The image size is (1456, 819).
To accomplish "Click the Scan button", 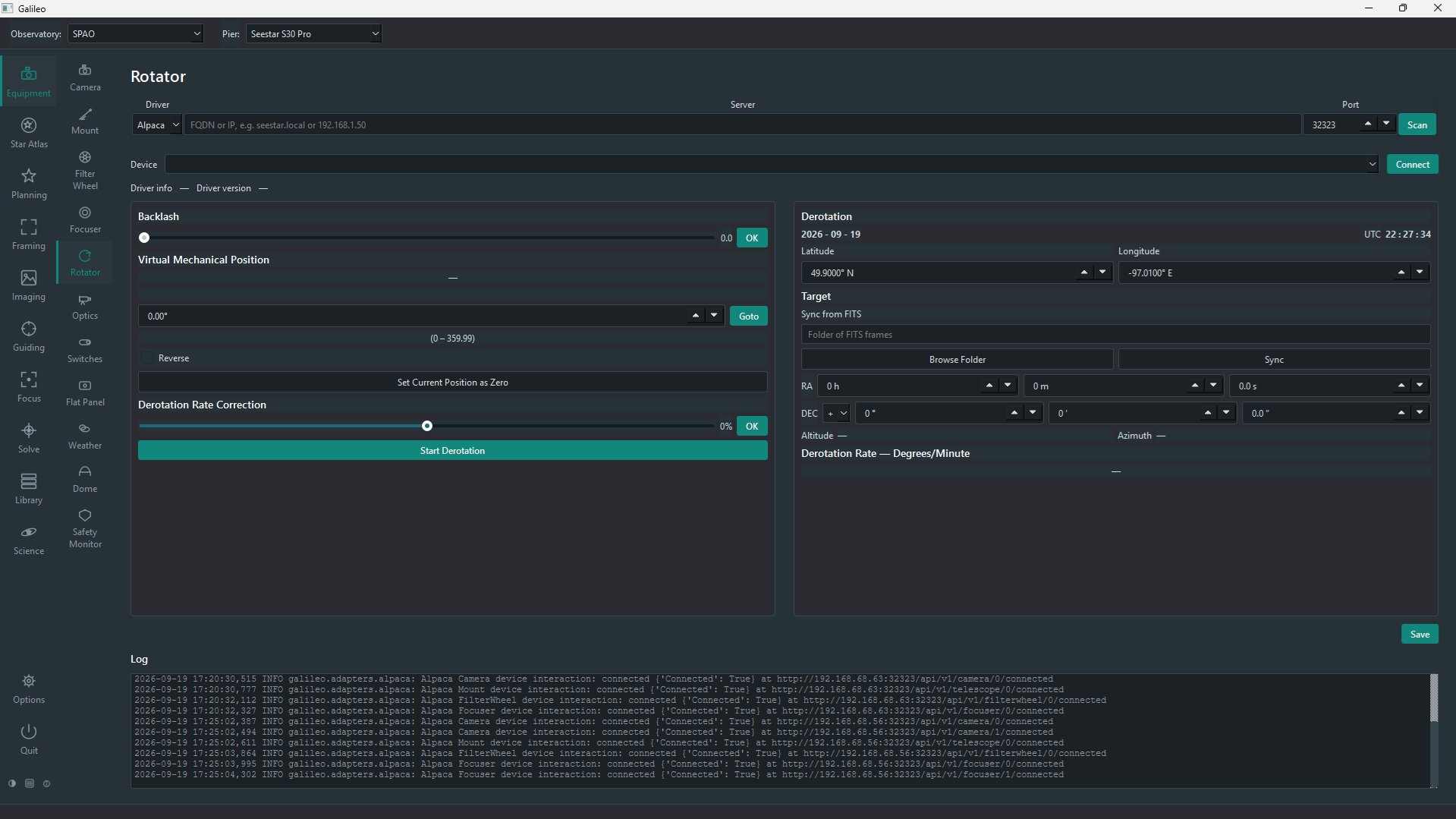I will [x=1417, y=124].
